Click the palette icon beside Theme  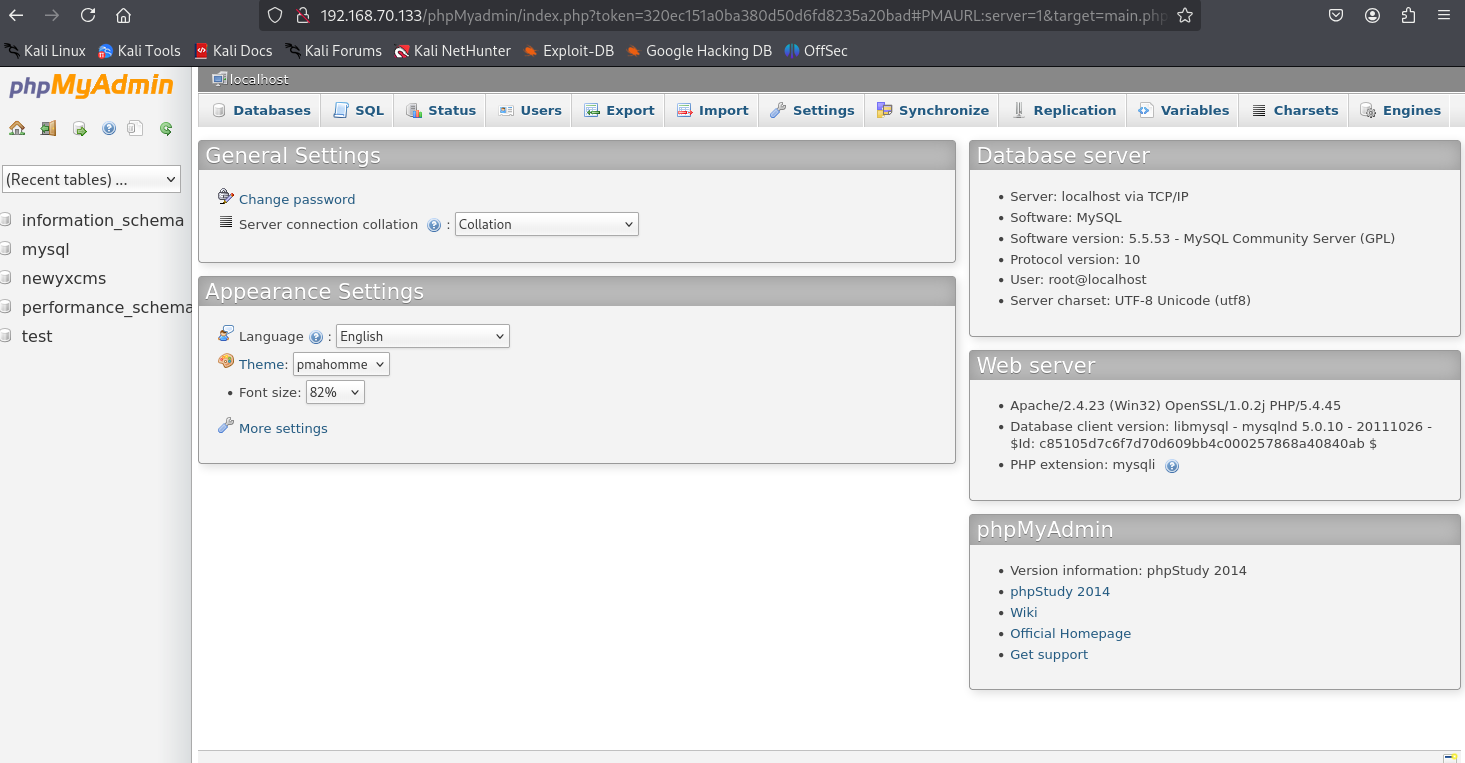coord(226,362)
